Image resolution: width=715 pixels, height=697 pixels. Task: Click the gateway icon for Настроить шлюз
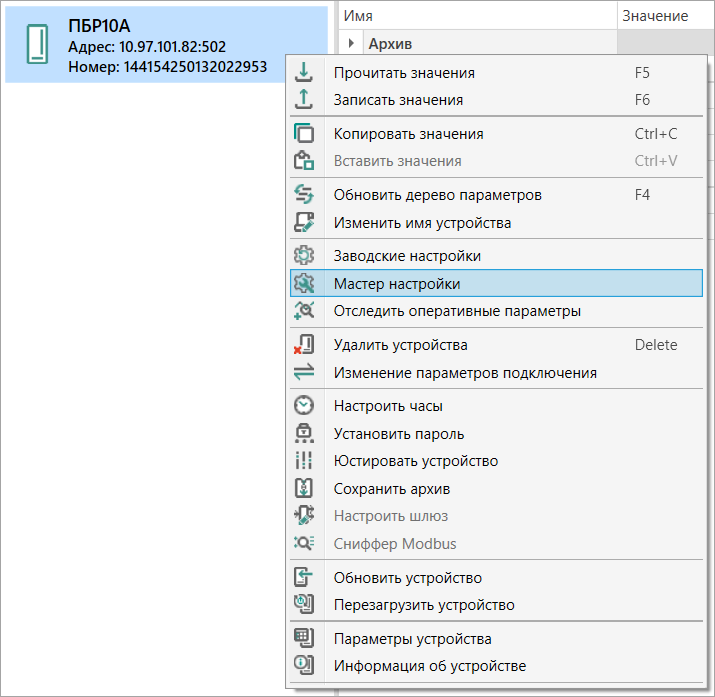(304, 515)
